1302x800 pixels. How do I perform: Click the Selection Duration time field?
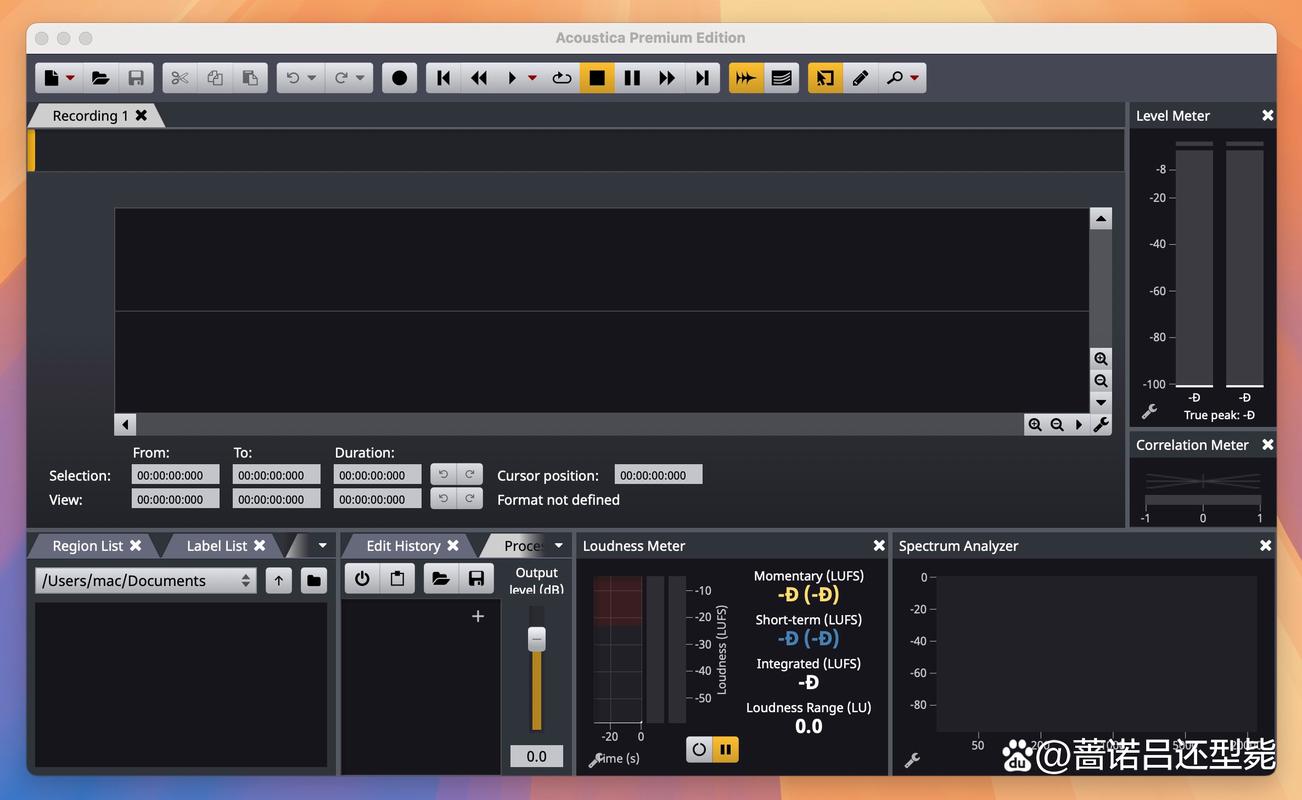377,475
